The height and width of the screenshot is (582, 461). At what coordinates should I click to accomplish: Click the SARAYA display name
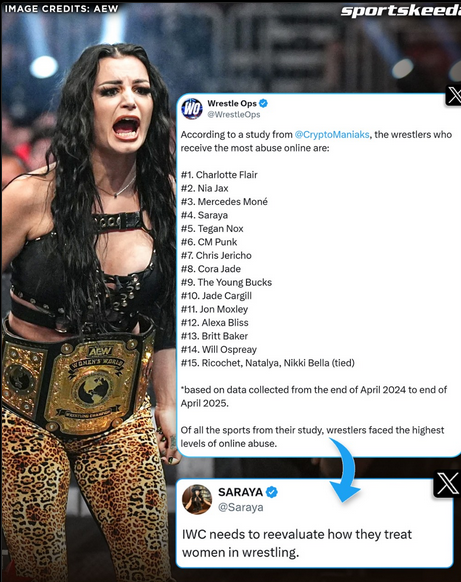[x=240, y=492]
